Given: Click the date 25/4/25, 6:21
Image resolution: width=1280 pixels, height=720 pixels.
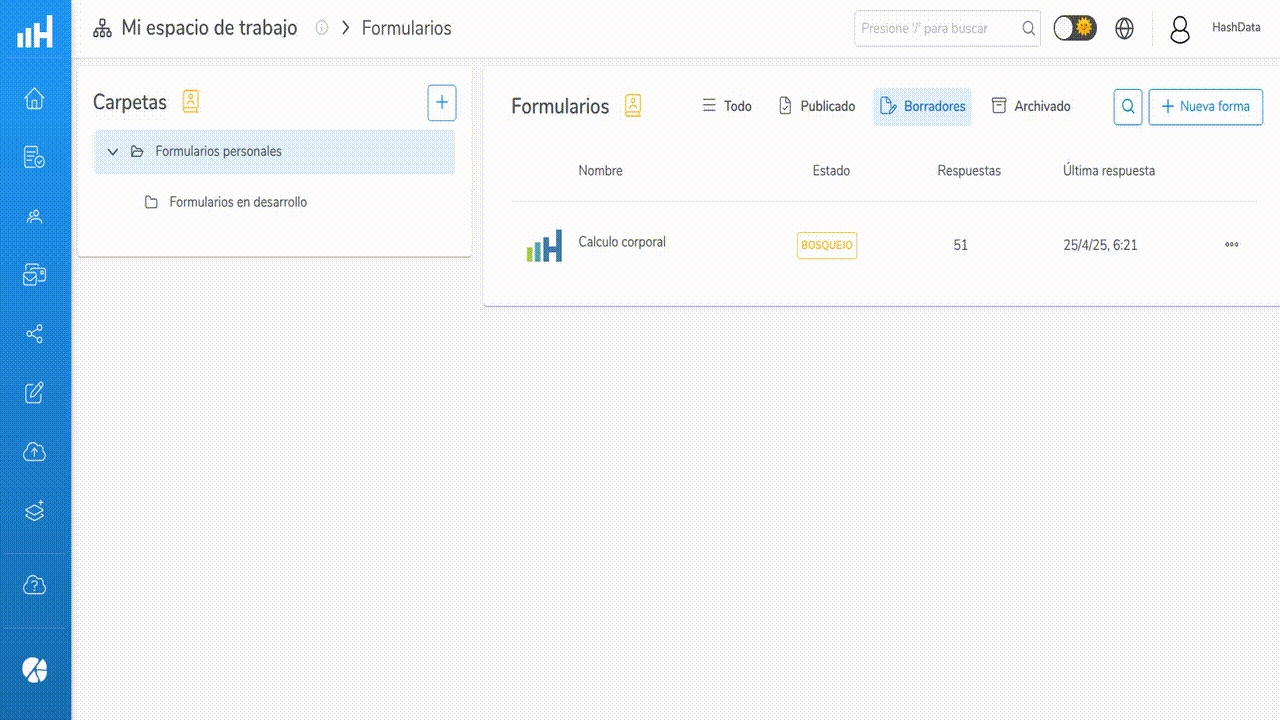Looking at the screenshot, I should pos(1100,245).
